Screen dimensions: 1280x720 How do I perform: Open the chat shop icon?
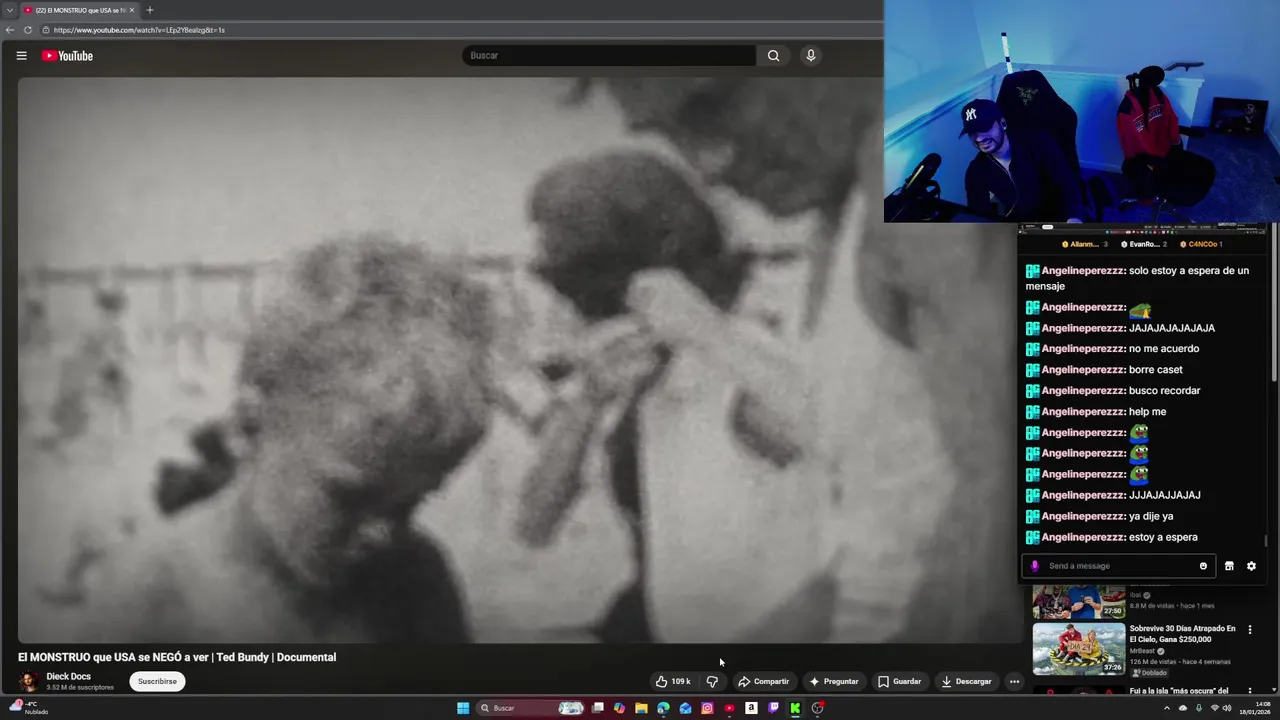click(1229, 566)
